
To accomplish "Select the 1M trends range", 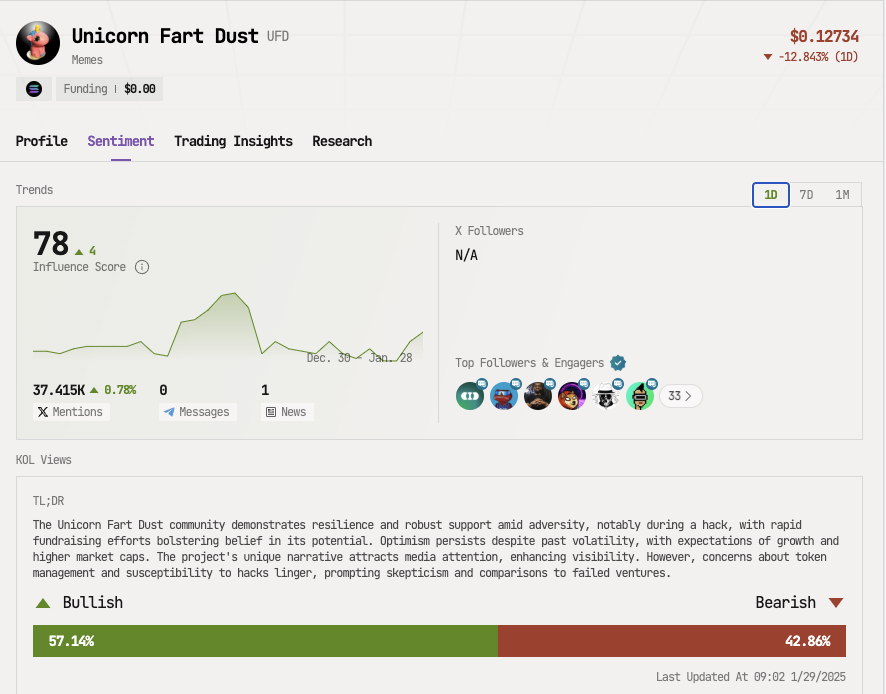I will tap(842, 195).
